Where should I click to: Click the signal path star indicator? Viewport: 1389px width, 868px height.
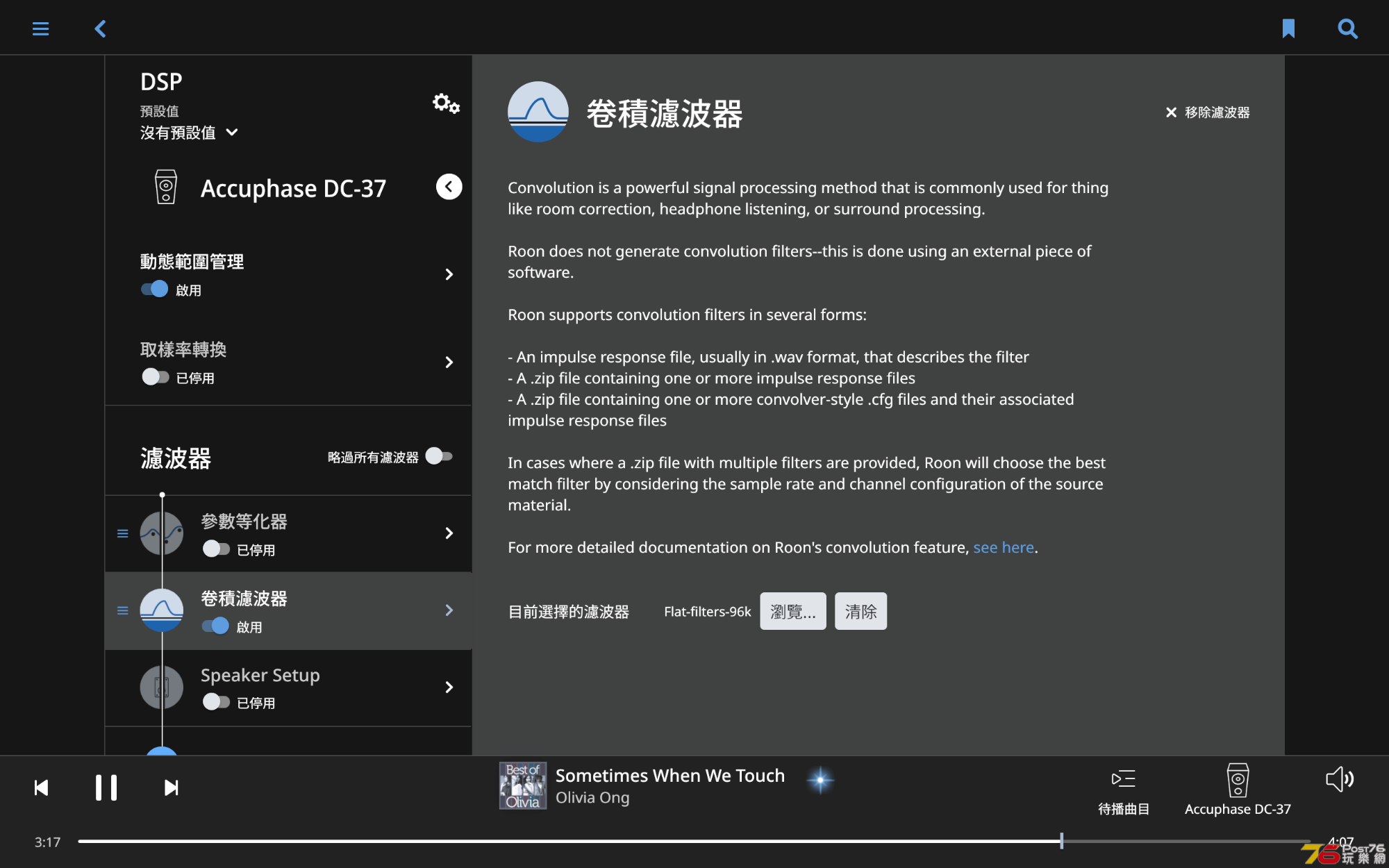tap(820, 780)
